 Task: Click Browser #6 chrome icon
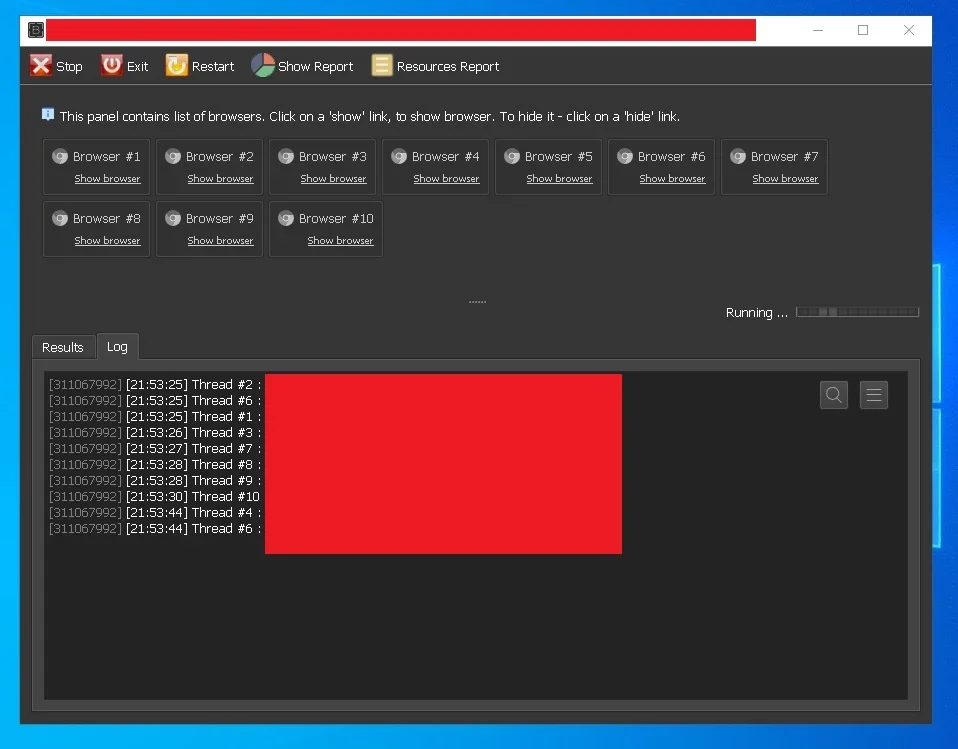tap(625, 156)
